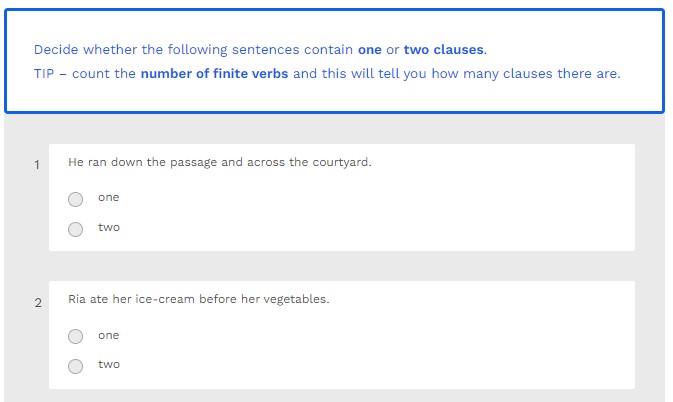The image size is (673, 402).
Task: Click the "one" answer label under the ice-cream sentence
Action: [x=108, y=336]
